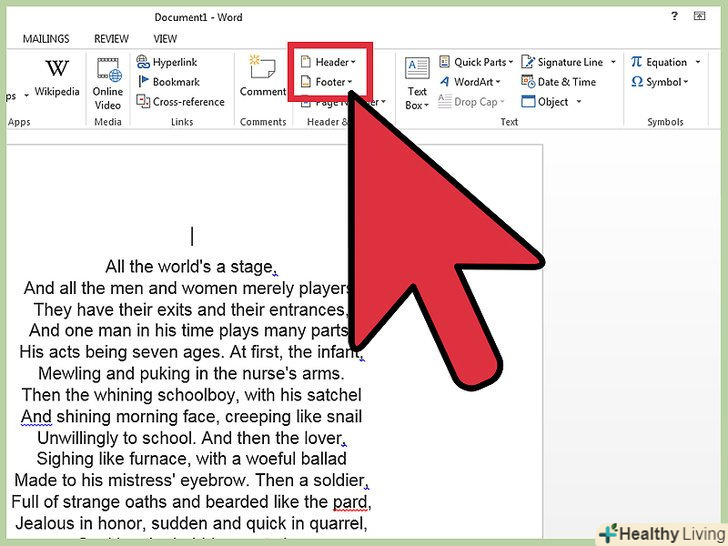728x546 pixels.
Task: Click the Date & Time icon
Action: coord(527,82)
